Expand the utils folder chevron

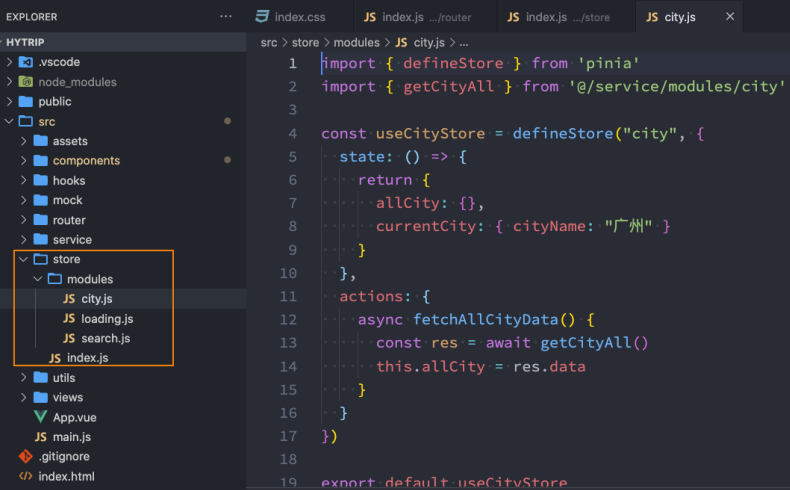[24, 378]
